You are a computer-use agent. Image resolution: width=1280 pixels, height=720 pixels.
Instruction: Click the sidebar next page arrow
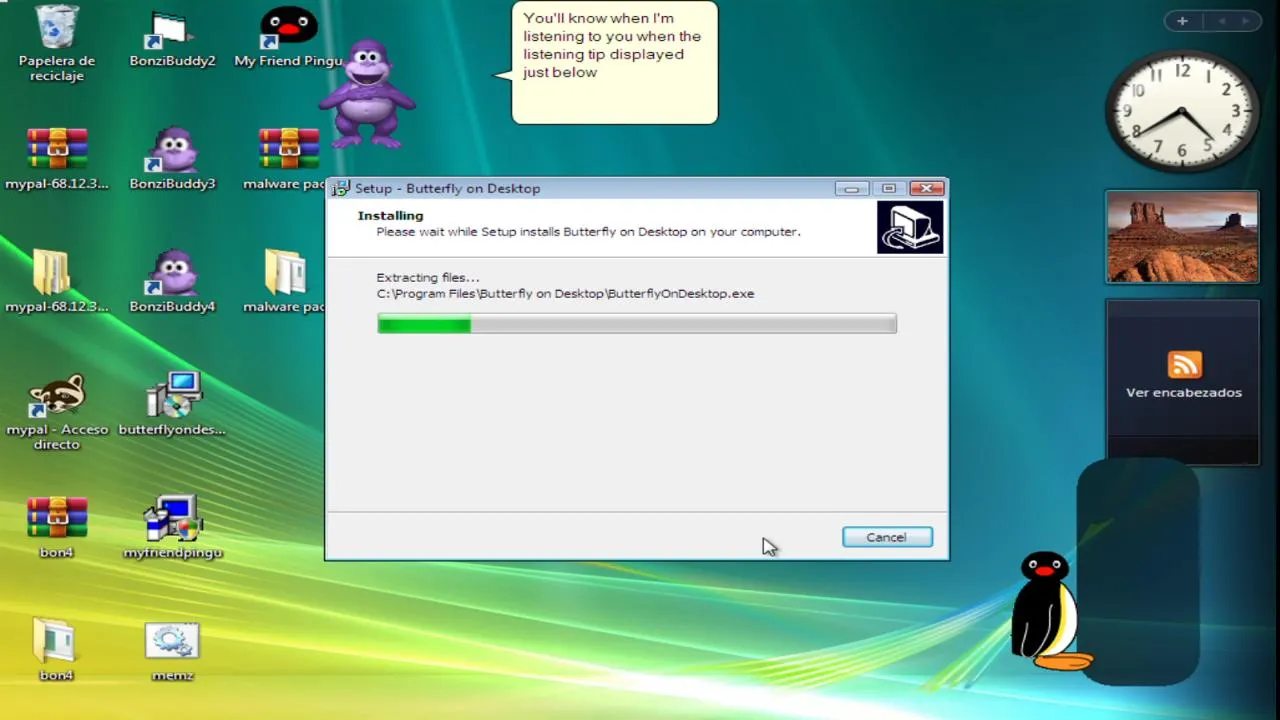pos(1246,21)
